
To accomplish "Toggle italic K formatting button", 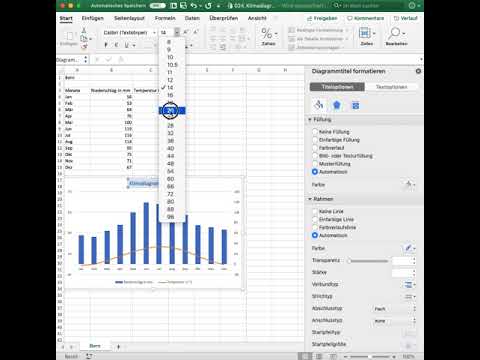I will [116, 45].
